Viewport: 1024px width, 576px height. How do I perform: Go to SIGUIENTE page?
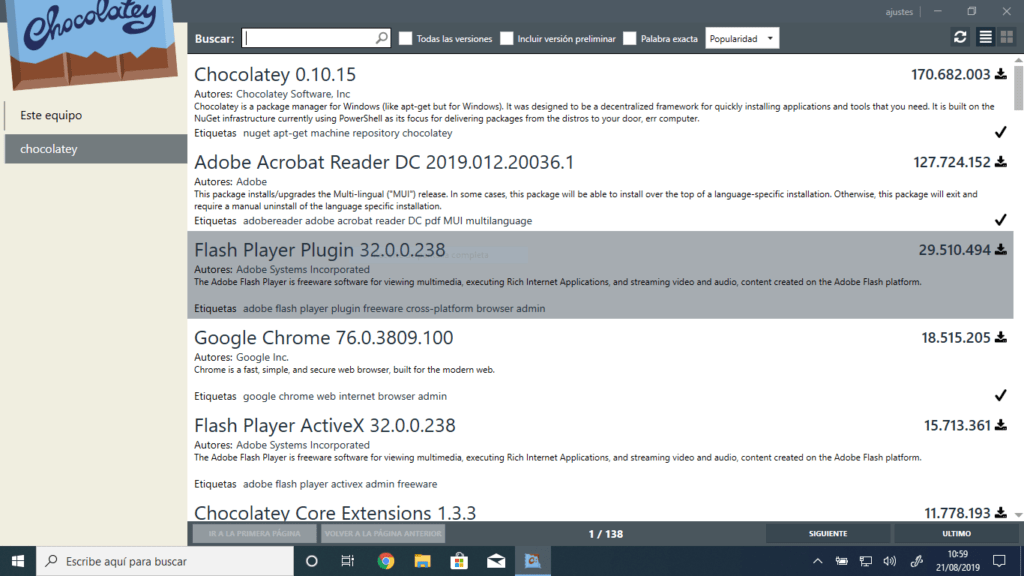click(828, 534)
